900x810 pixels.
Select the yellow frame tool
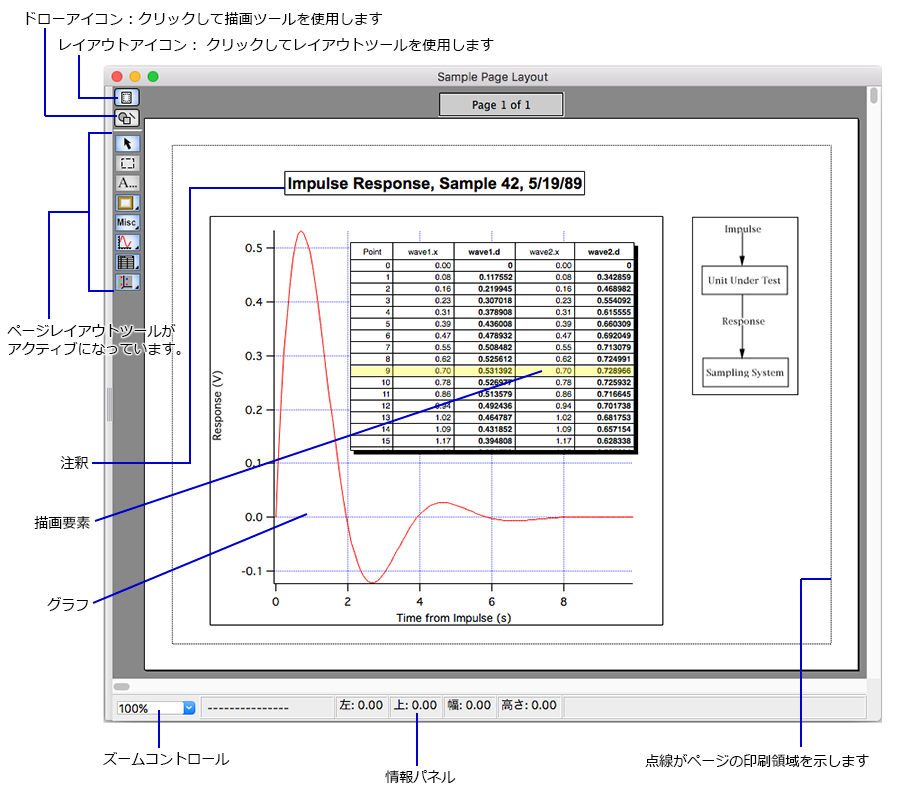127,203
